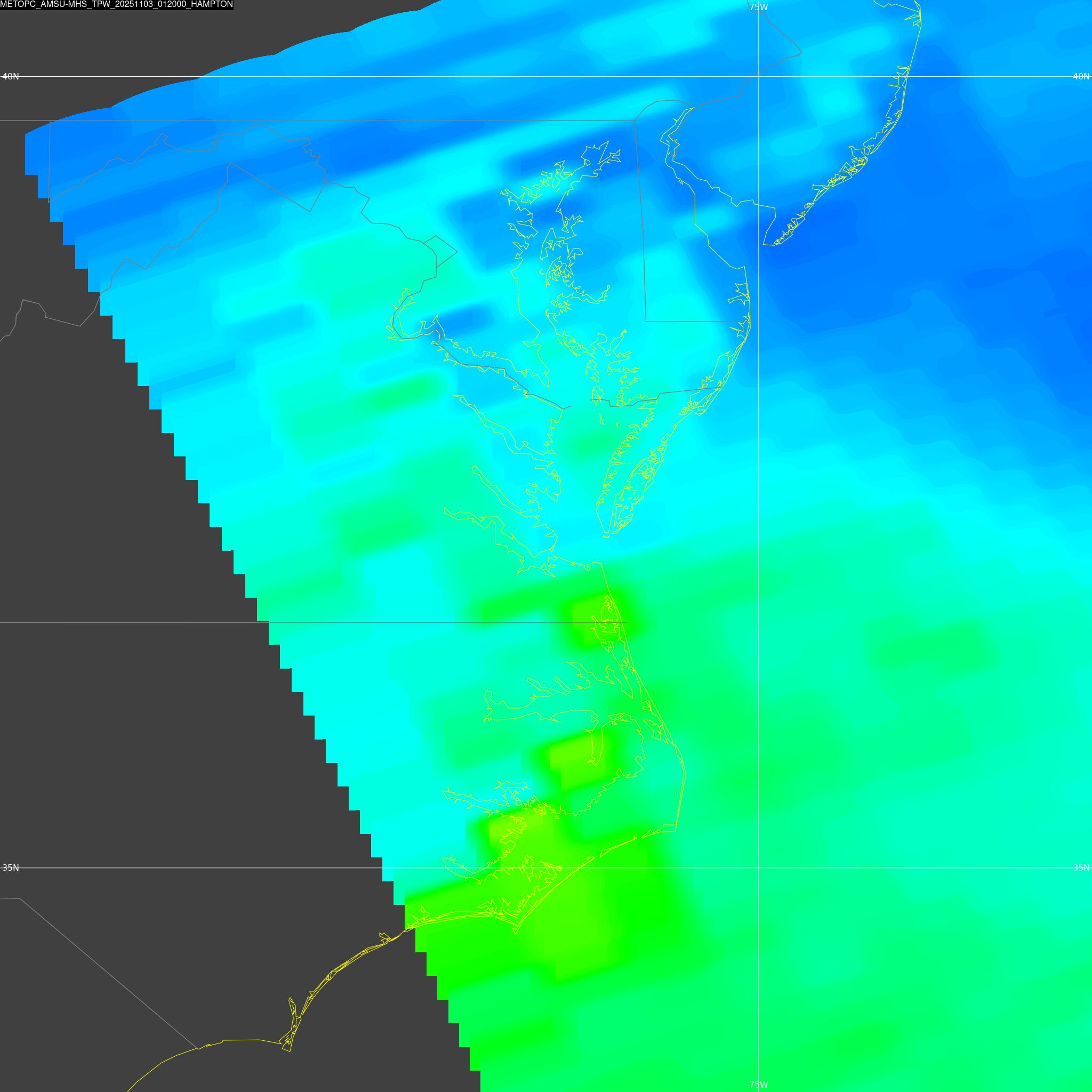Click the Delmarva Peninsula southern tip
The height and width of the screenshot is (1092, 1092).
tap(606, 533)
